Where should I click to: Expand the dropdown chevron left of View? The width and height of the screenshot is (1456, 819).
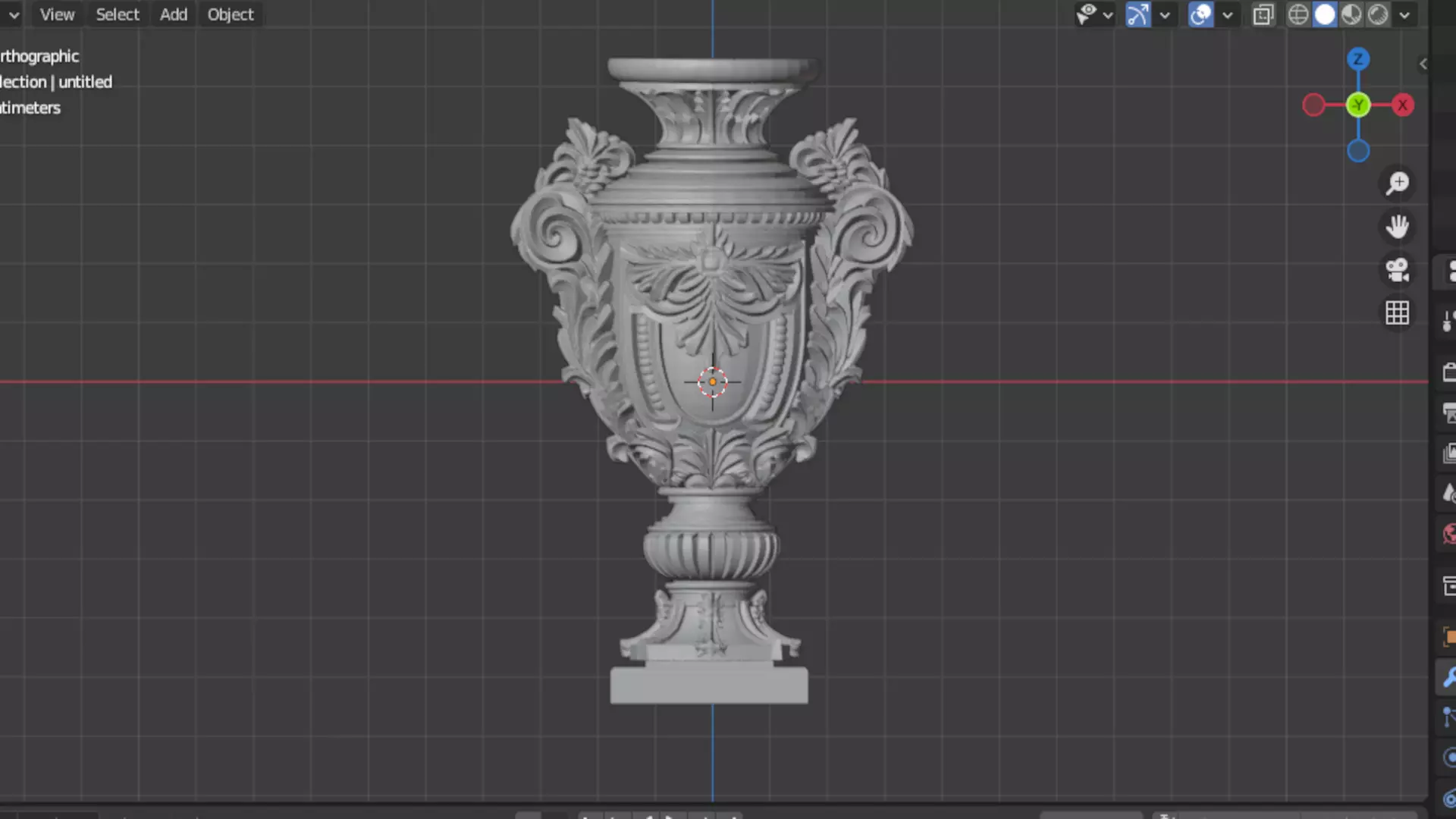click(x=14, y=14)
